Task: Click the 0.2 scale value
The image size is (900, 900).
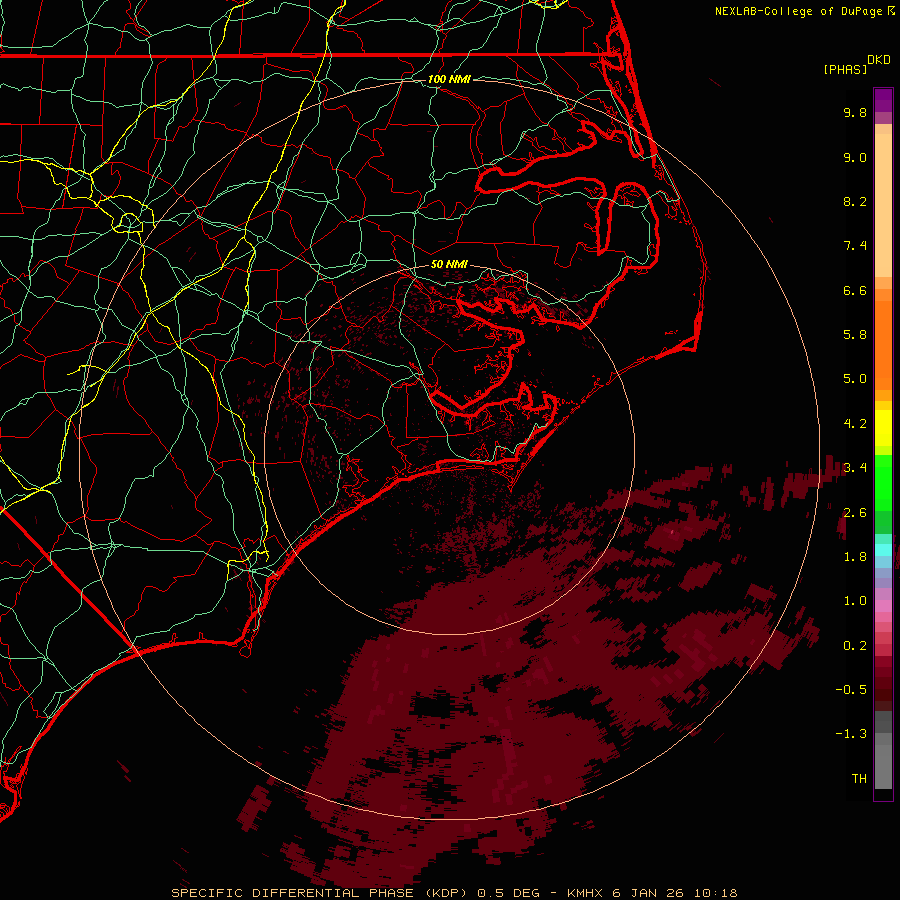Action: coord(855,646)
